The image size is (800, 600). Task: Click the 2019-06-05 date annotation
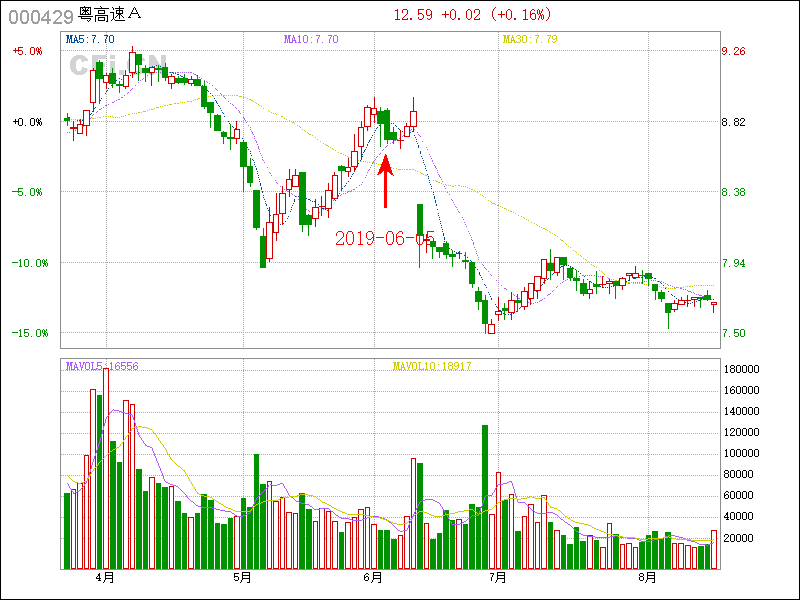point(384,238)
